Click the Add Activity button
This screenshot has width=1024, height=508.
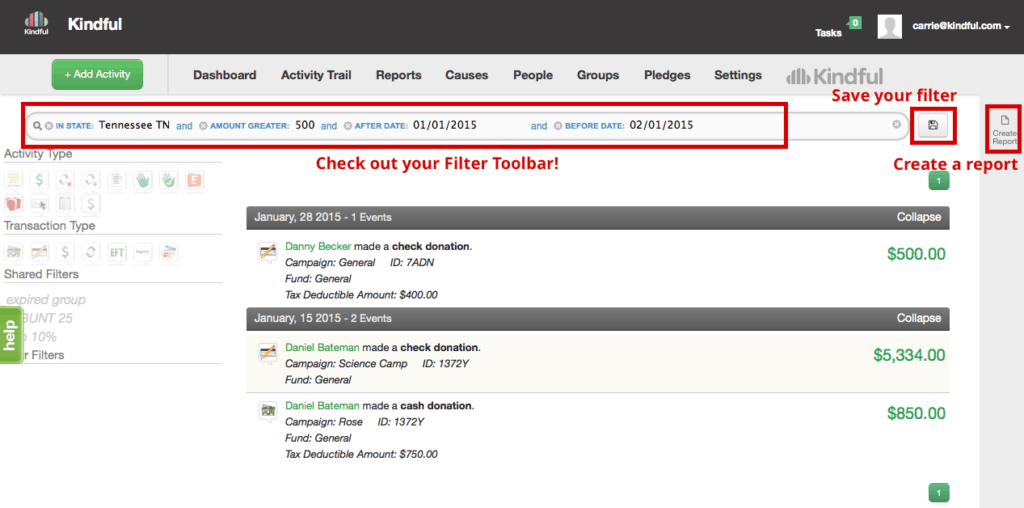pos(97,74)
